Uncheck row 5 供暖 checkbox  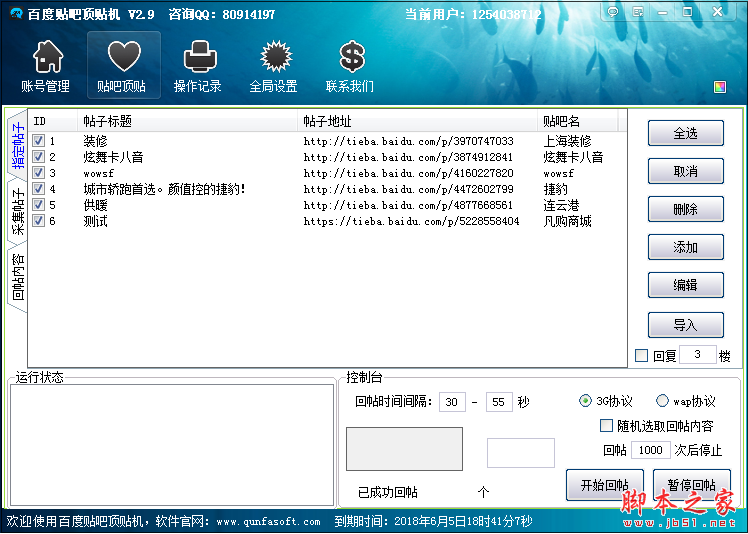click(x=39, y=205)
